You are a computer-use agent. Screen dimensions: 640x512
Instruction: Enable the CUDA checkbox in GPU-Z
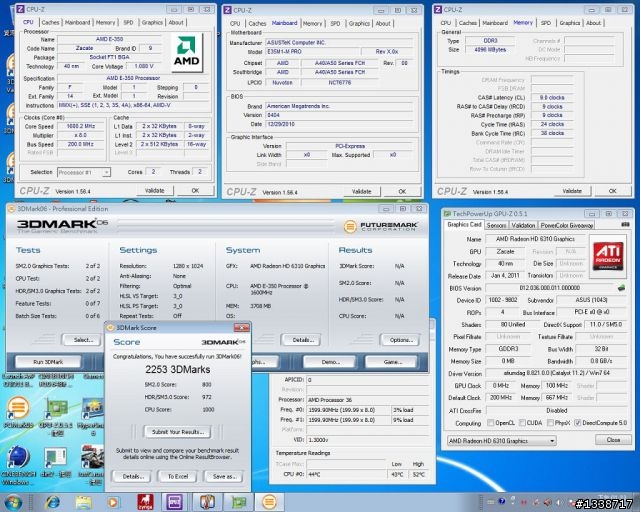click(x=522, y=423)
